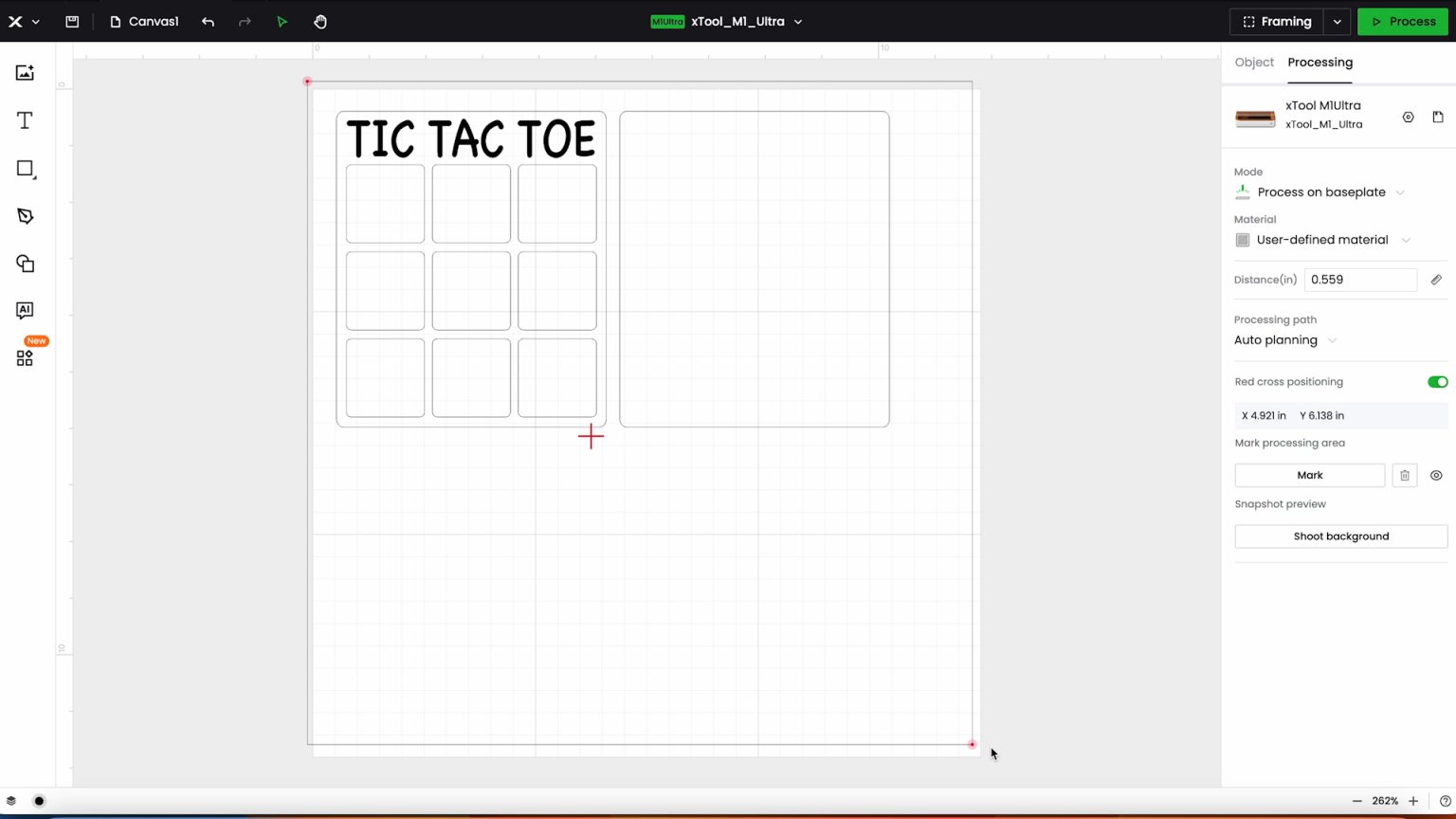Screen dimensions: 1456x819
Task: Select the Text tool
Action: click(25, 120)
